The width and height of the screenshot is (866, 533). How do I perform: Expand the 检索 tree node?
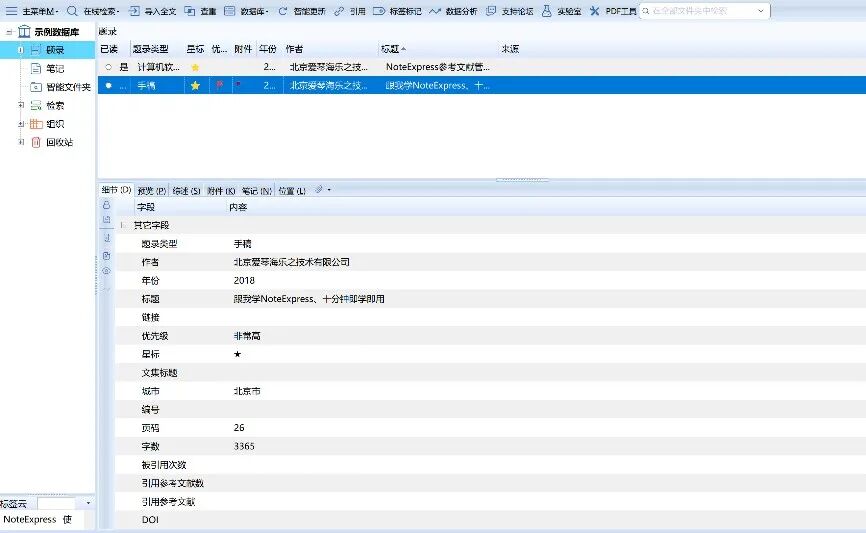click(21, 105)
